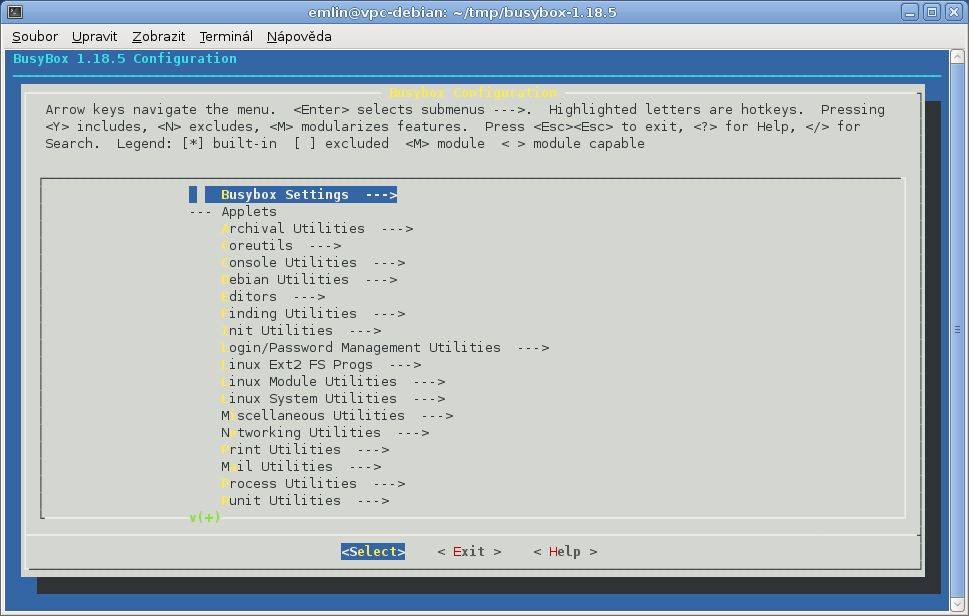The image size is (969, 616).
Task: Click the <Select> button
Action: 373,552
